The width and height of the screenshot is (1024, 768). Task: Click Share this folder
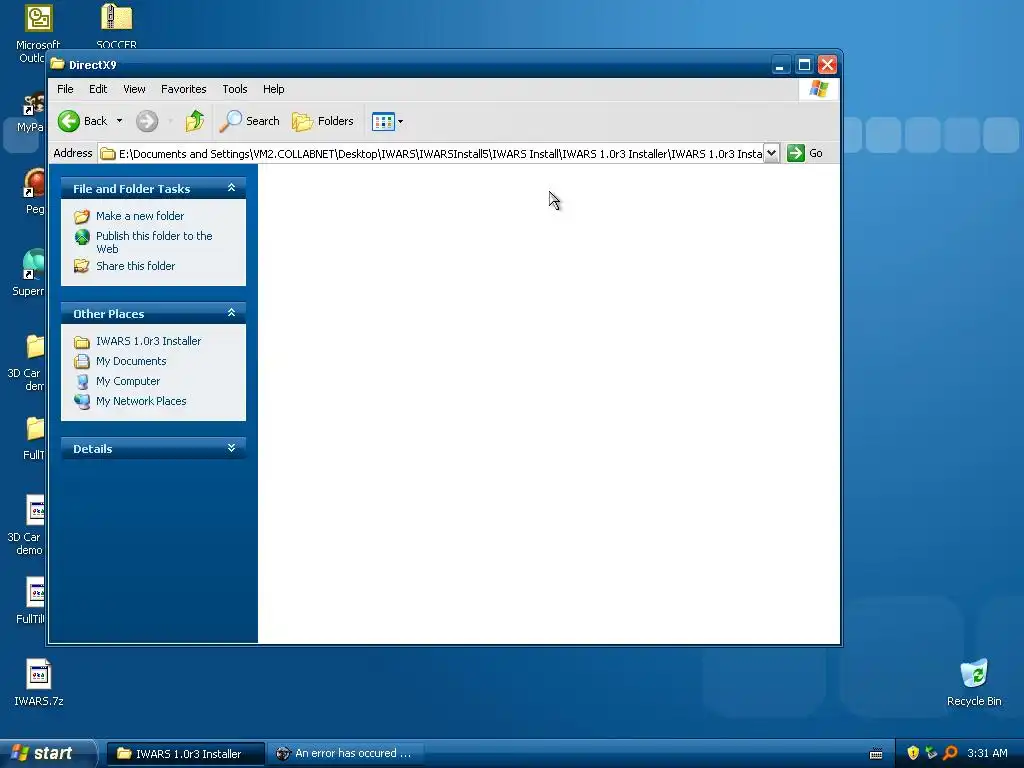click(x=135, y=266)
